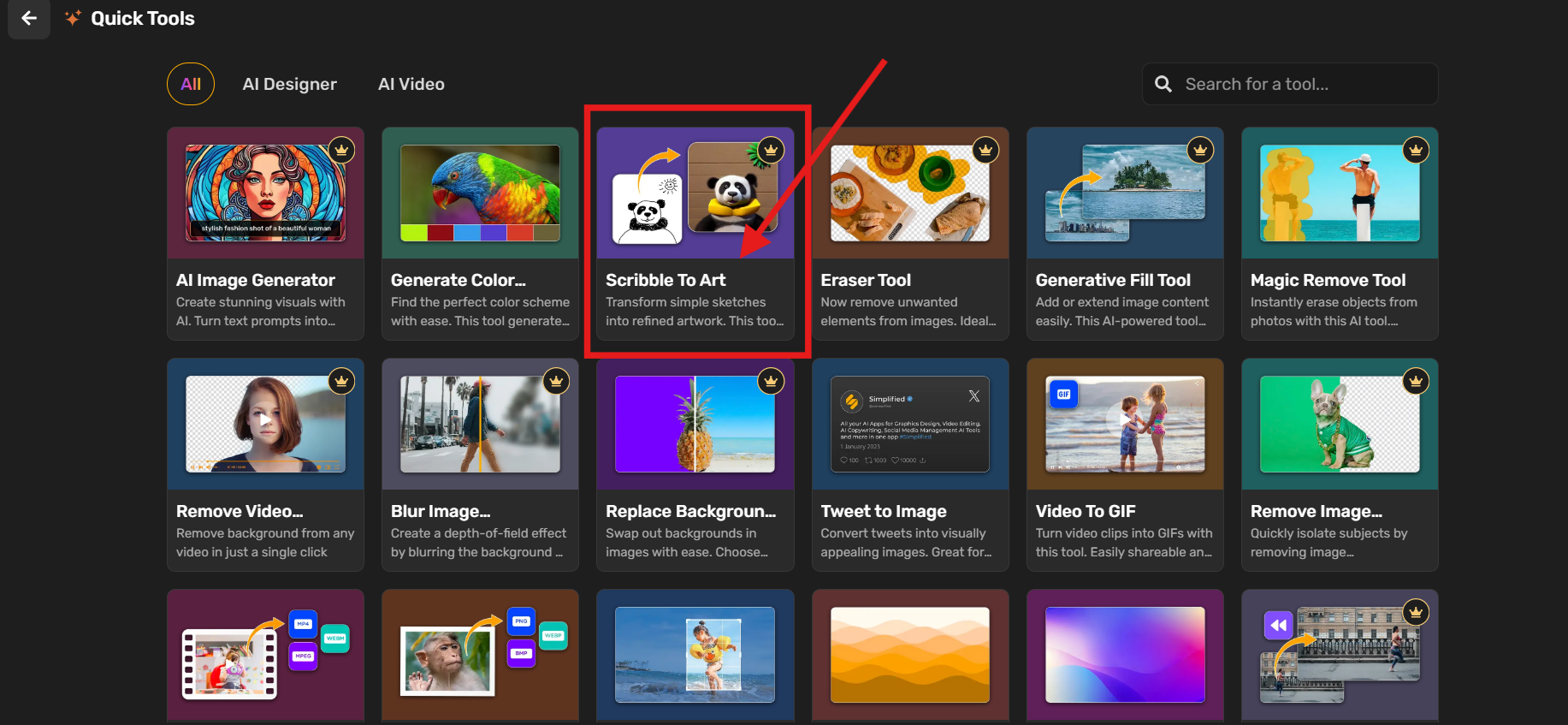Click the BMP format badge

pos(521,653)
